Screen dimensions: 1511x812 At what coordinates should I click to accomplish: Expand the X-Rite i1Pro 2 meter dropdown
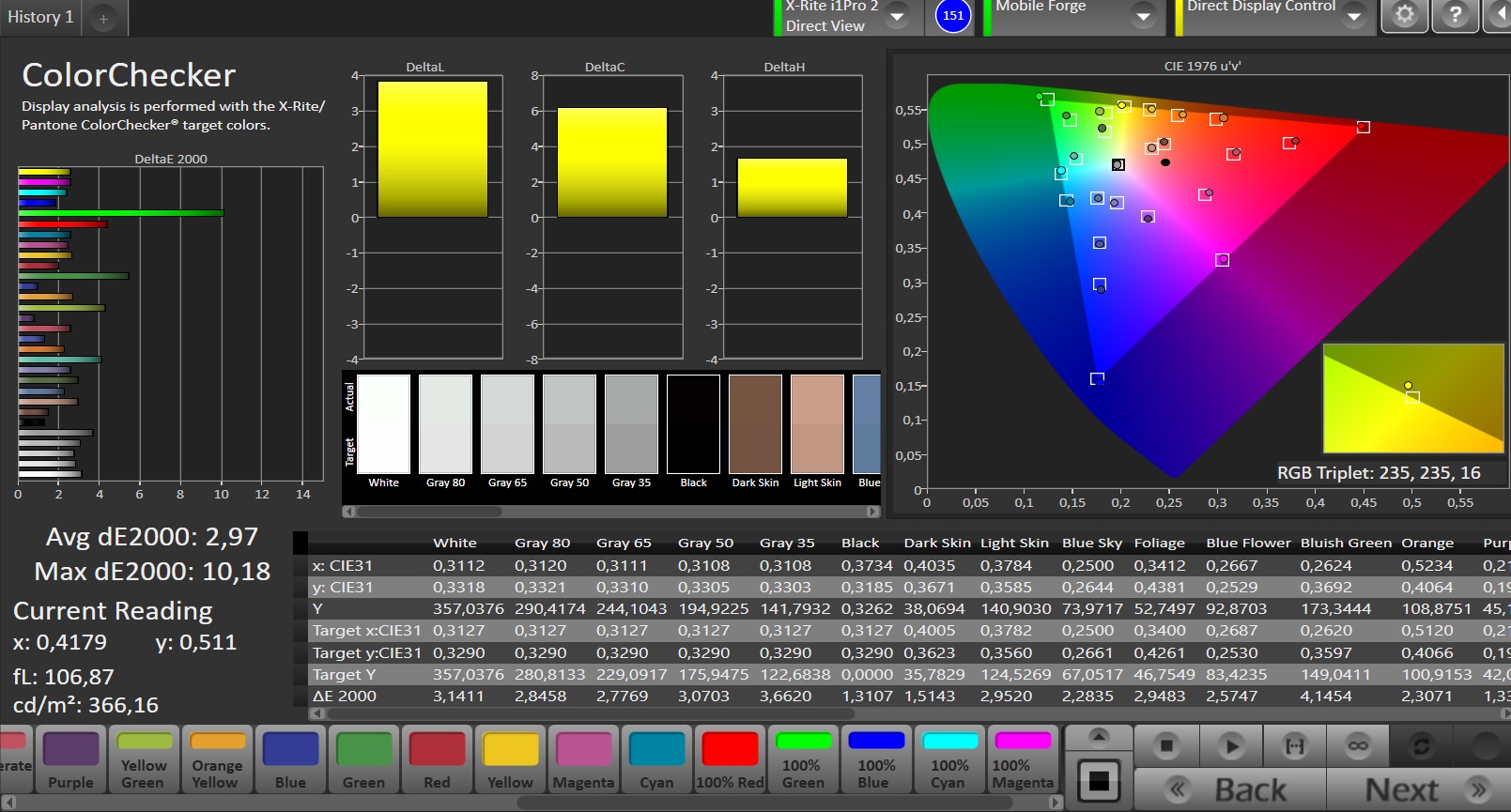click(x=897, y=16)
